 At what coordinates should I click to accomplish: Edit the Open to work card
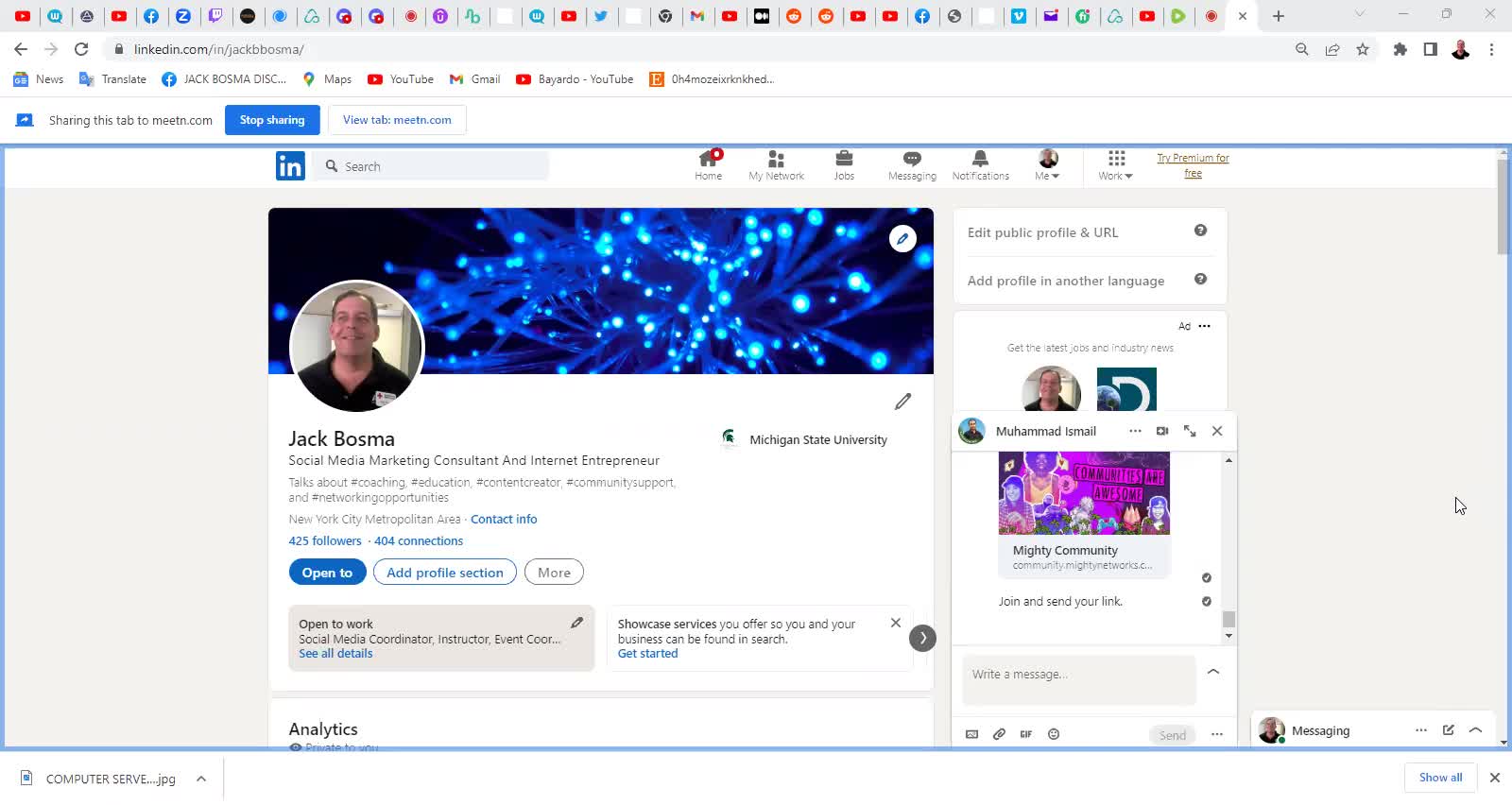click(576, 623)
